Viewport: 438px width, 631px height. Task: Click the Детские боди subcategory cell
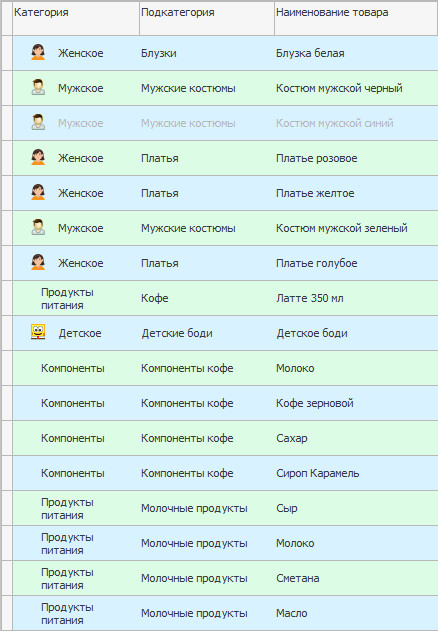207,333
